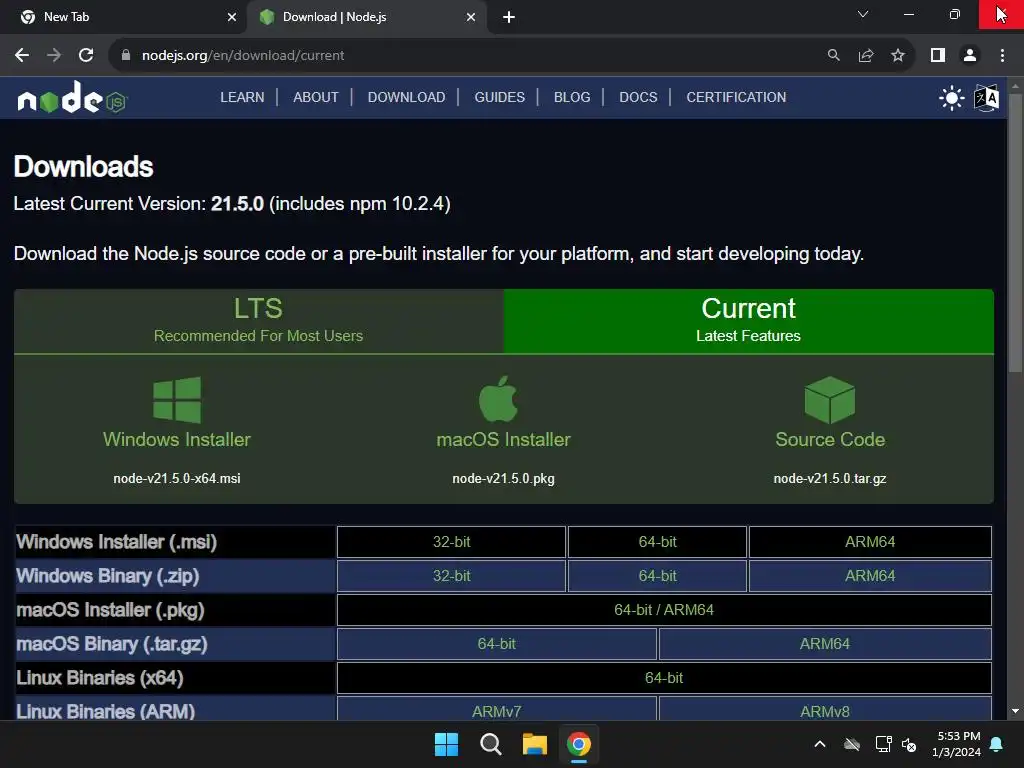Open taskbar Search
The image size is (1024, 768).
pyautogui.click(x=490, y=744)
